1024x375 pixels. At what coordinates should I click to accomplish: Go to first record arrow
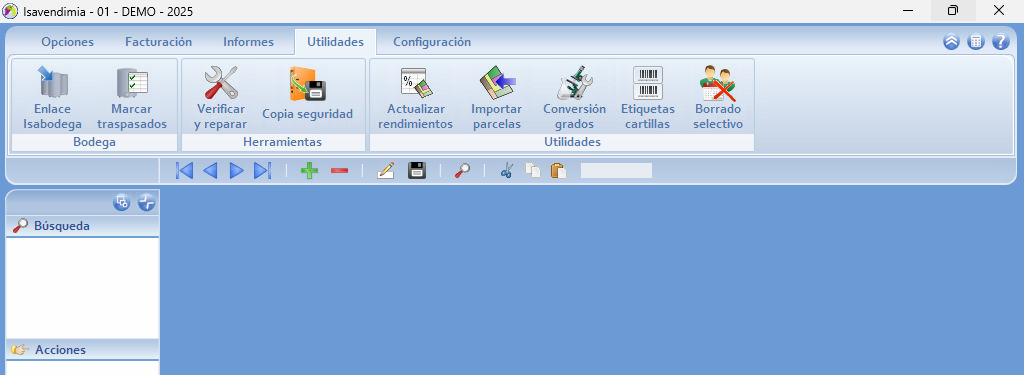185,171
